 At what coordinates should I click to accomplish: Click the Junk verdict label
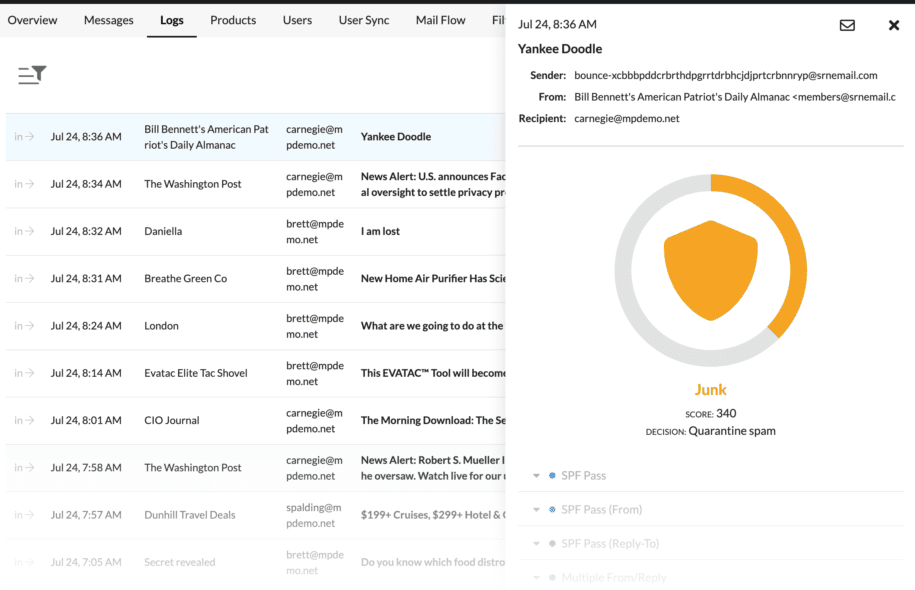710,389
